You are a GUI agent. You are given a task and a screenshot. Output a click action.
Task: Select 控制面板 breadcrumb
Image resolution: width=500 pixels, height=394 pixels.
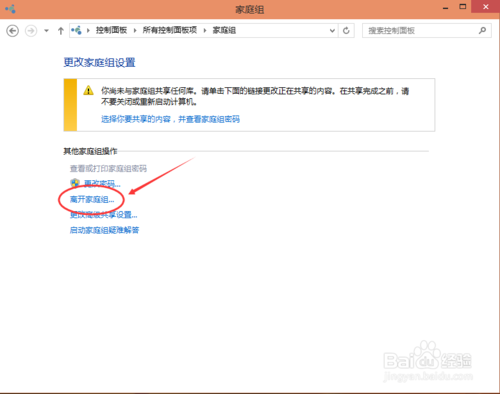click(x=111, y=30)
